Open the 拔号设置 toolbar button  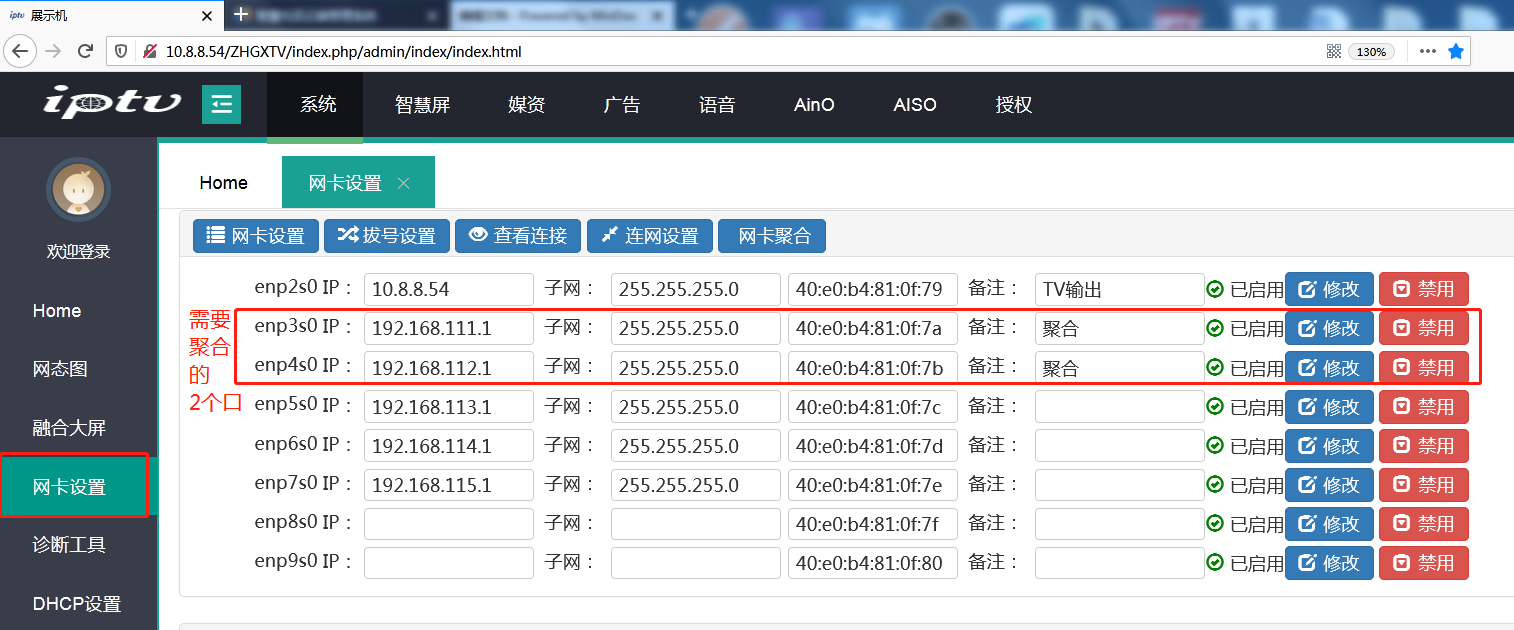(x=387, y=236)
